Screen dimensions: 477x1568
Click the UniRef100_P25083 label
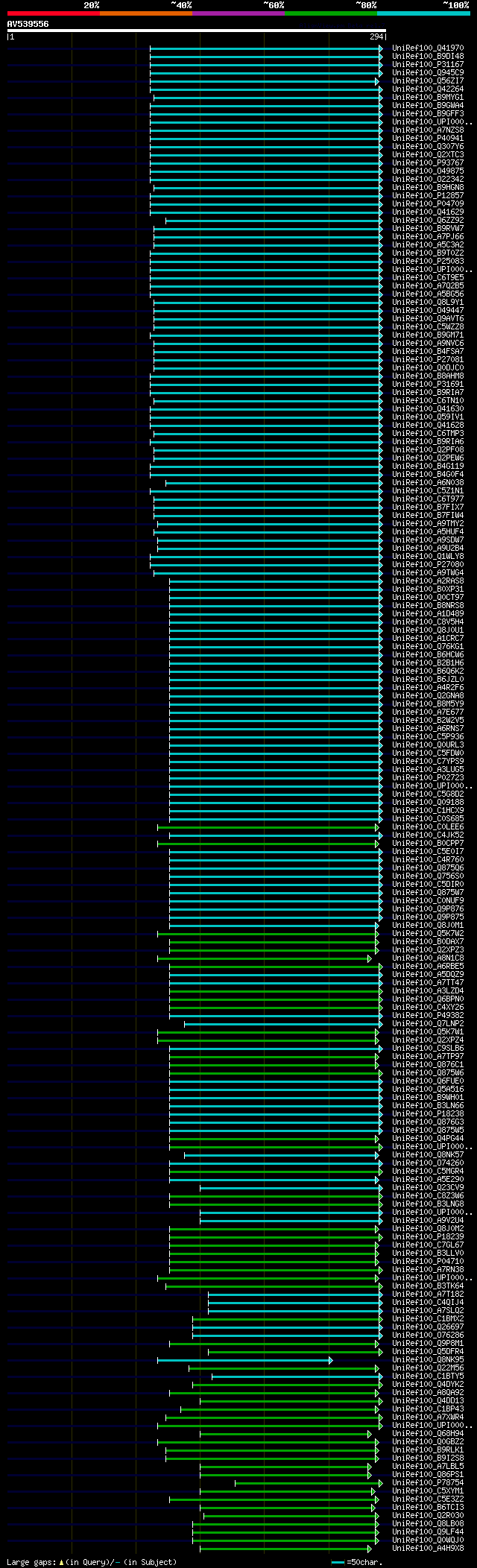(x=428, y=262)
